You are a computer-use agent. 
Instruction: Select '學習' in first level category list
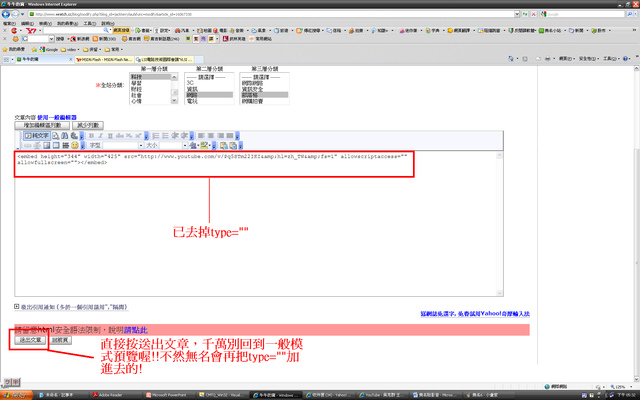150,83
